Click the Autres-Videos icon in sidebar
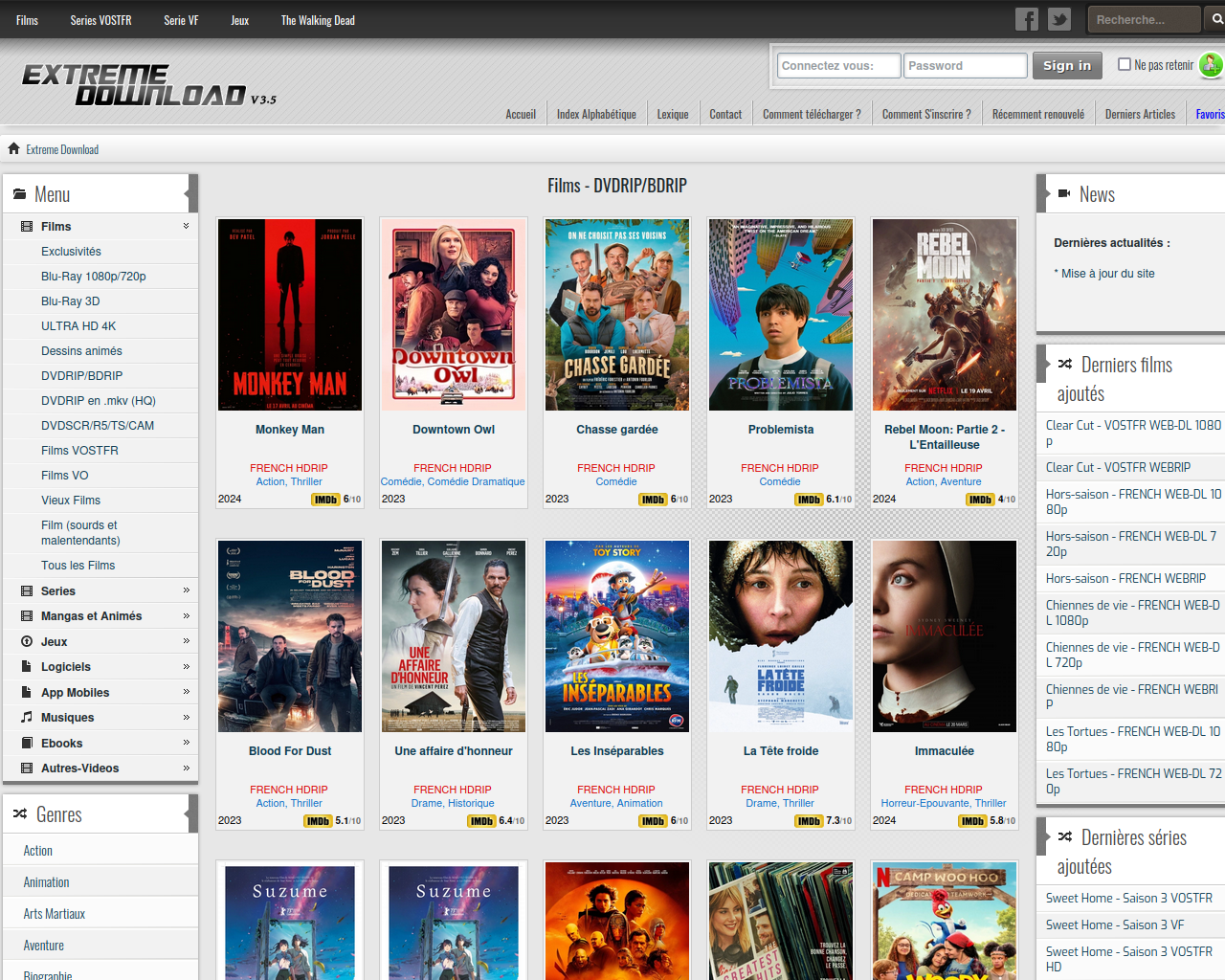The width and height of the screenshot is (1225, 980). pos(27,768)
